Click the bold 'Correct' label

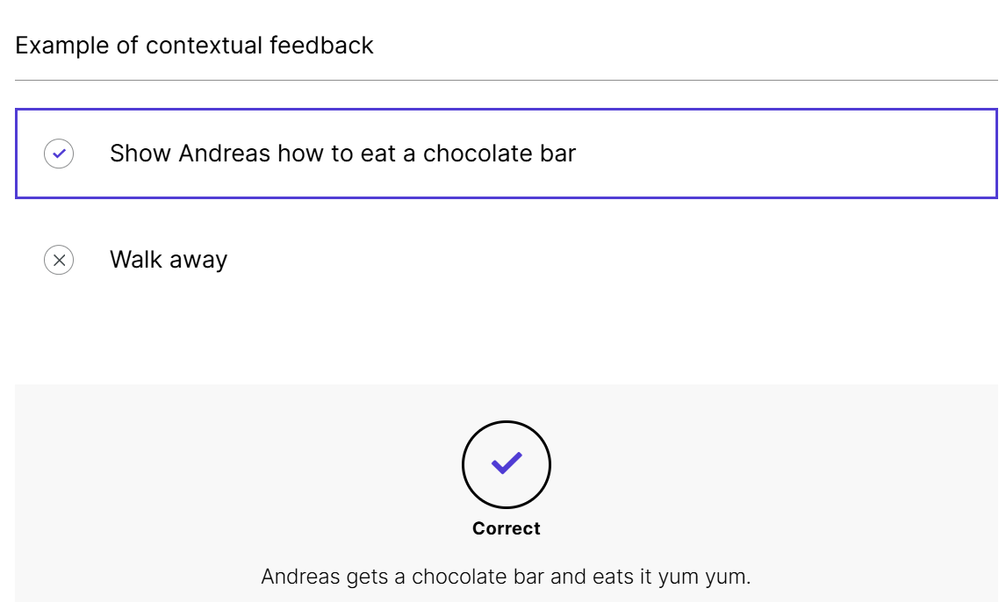click(506, 528)
